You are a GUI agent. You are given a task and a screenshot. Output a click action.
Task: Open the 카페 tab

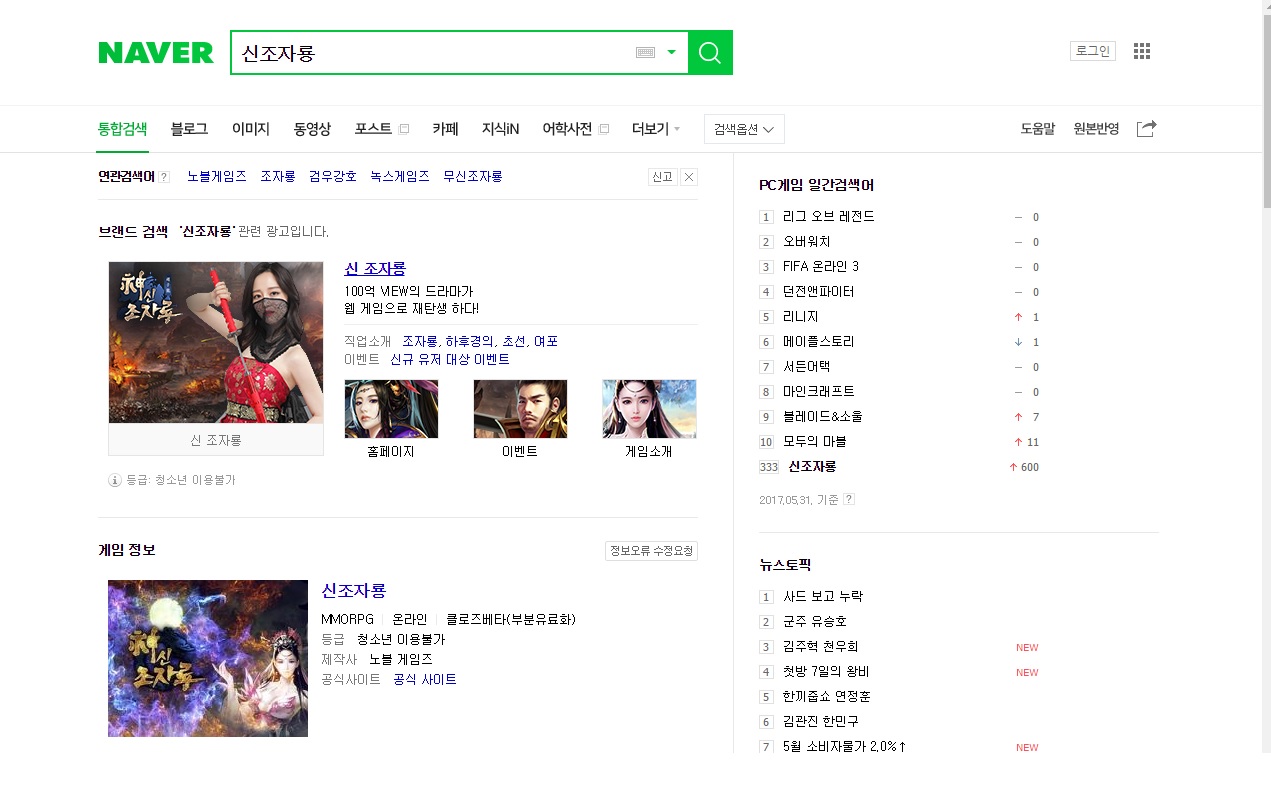click(x=445, y=129)
